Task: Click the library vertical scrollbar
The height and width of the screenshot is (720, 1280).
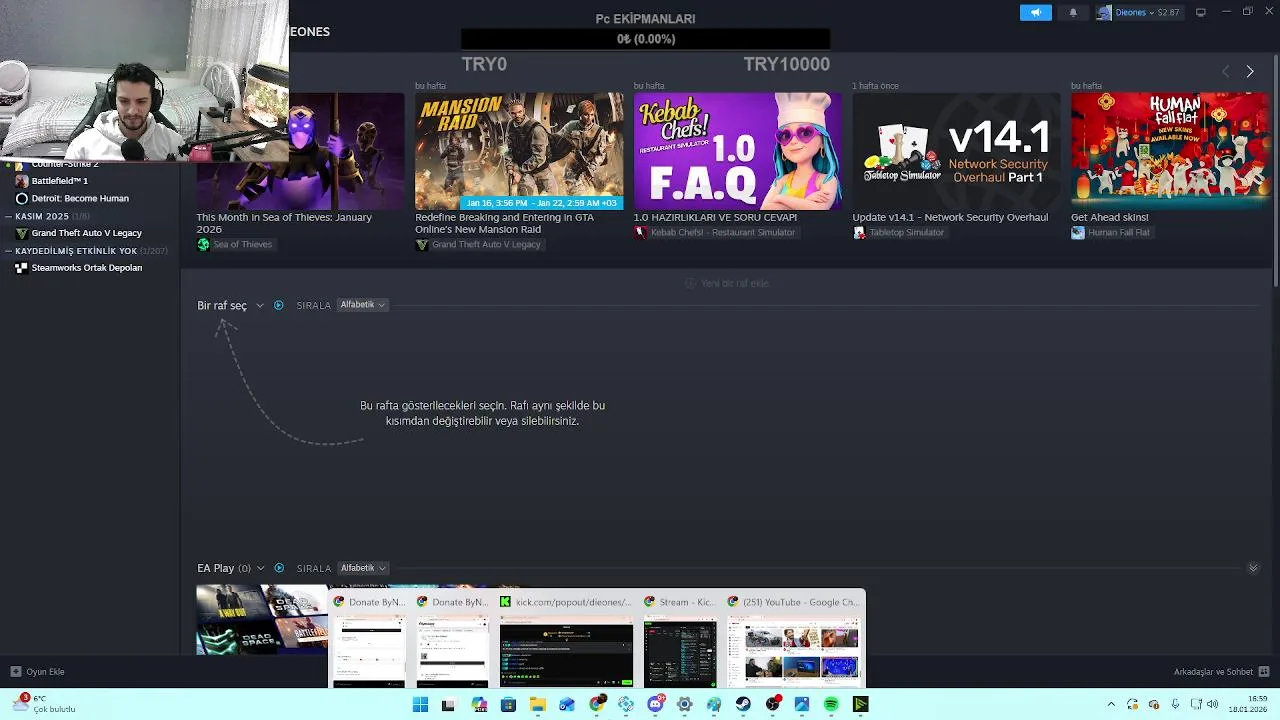Action: 1275,170
